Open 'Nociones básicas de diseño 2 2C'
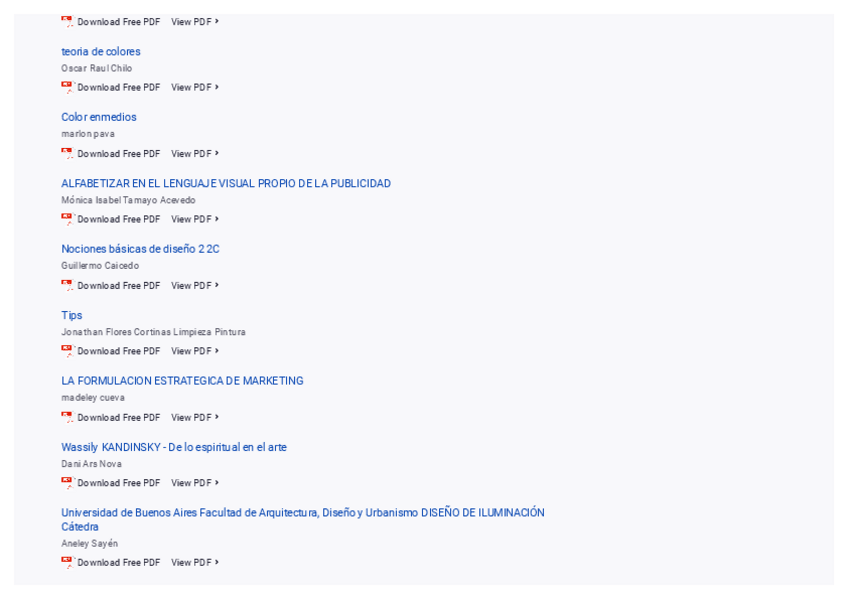 point(140,249)
